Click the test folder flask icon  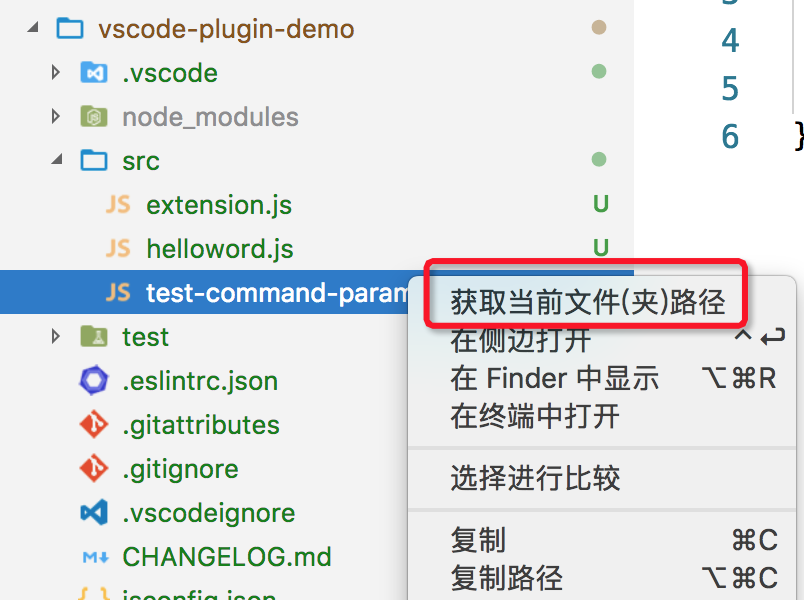tap(94, 337)
